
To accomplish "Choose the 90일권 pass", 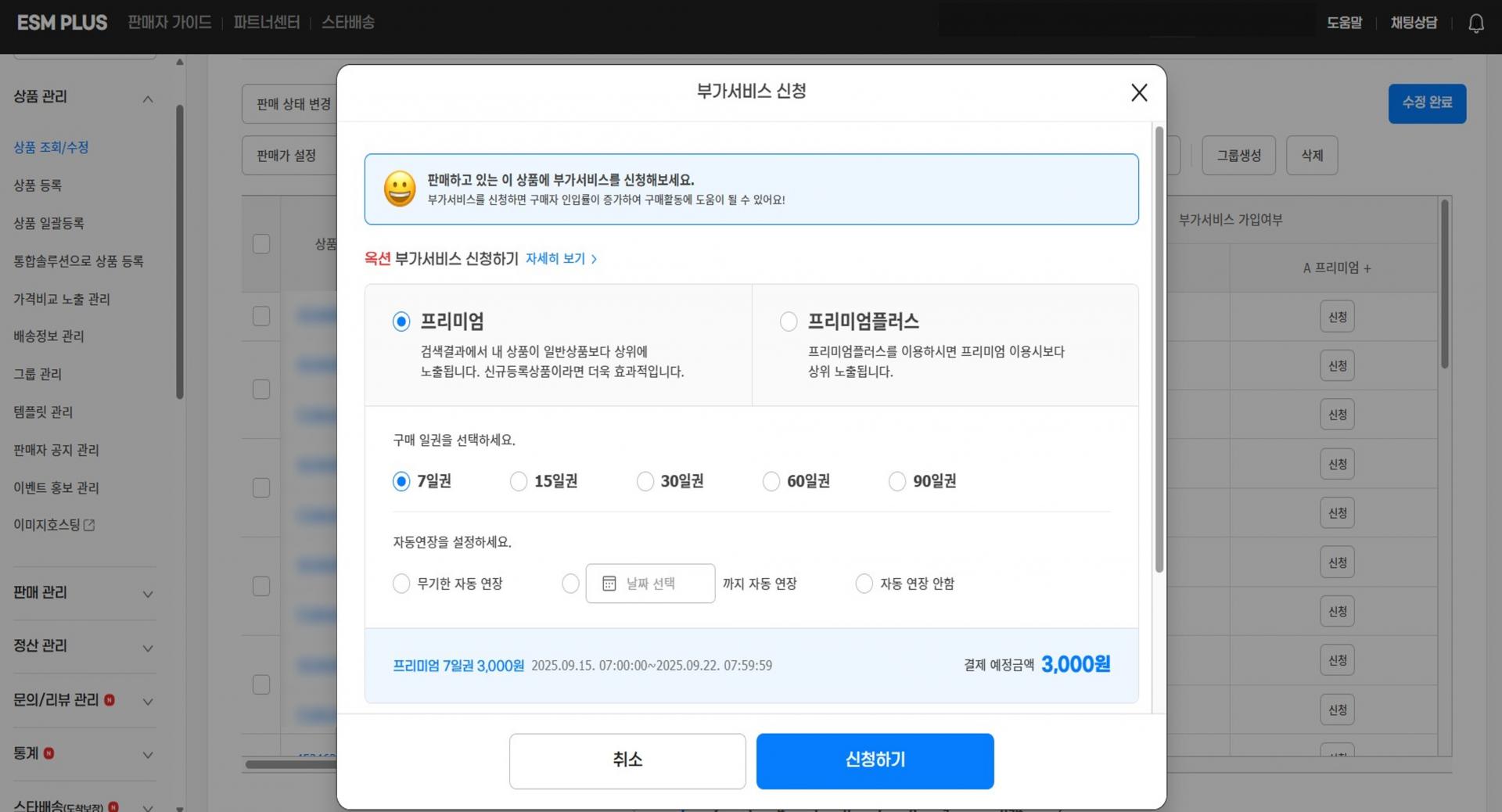I will tap(897, 481).
